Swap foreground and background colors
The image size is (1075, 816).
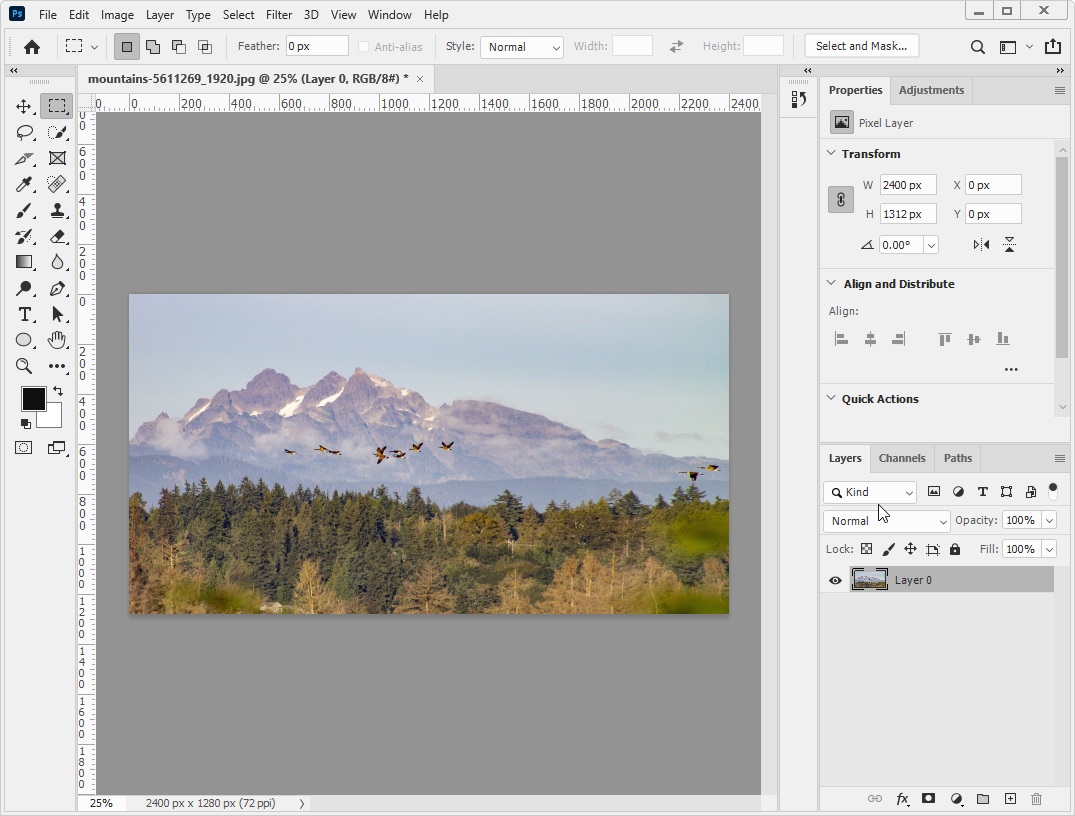(58, 391)
